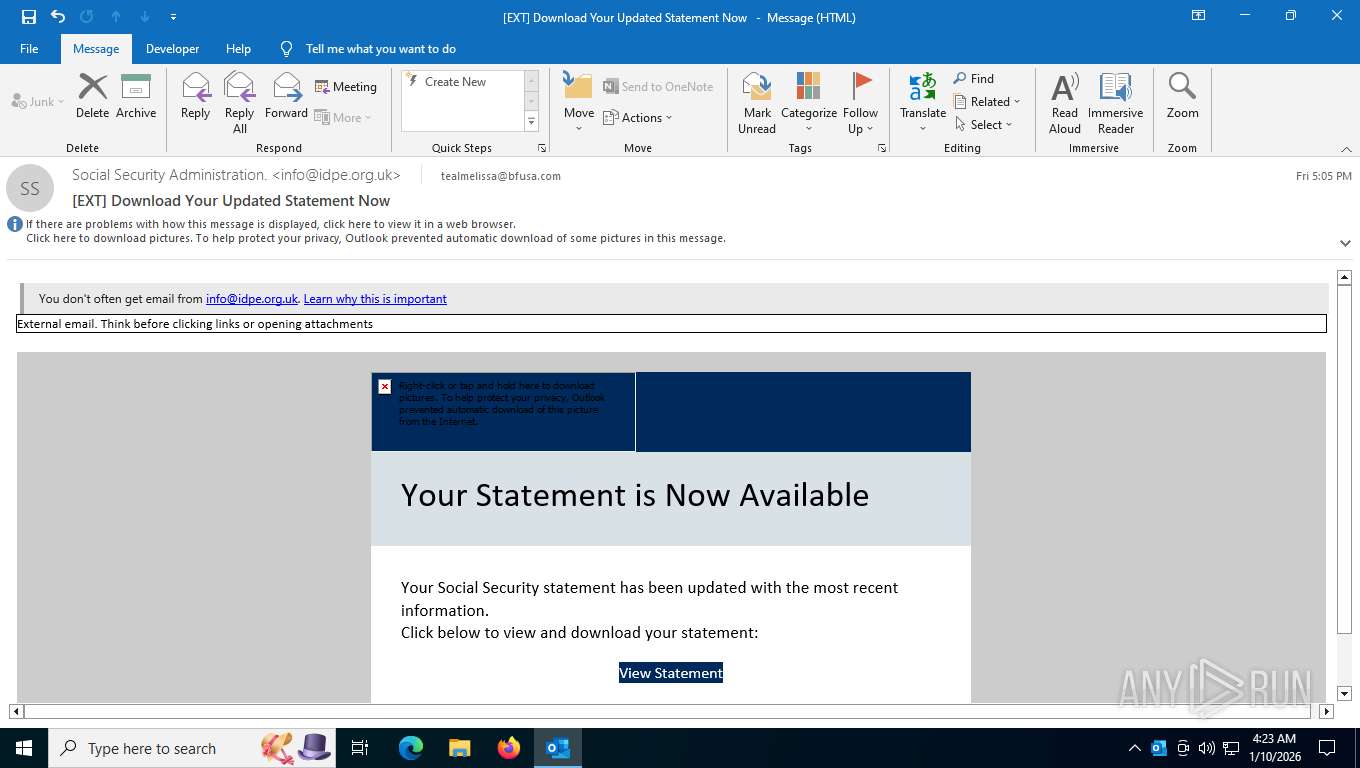Open Ribbon Display Options
This screenshot has height=768, width=1360.
[1198, 16]
